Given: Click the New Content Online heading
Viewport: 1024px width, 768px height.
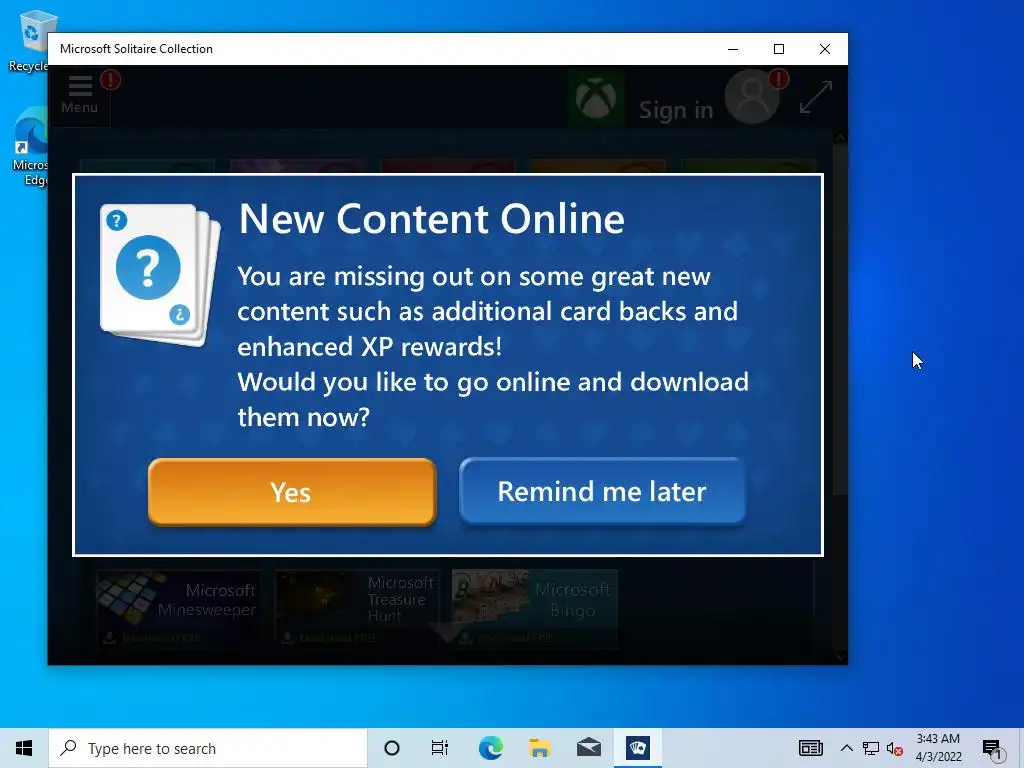Looking at the screenshot, I should coord(432,218).
